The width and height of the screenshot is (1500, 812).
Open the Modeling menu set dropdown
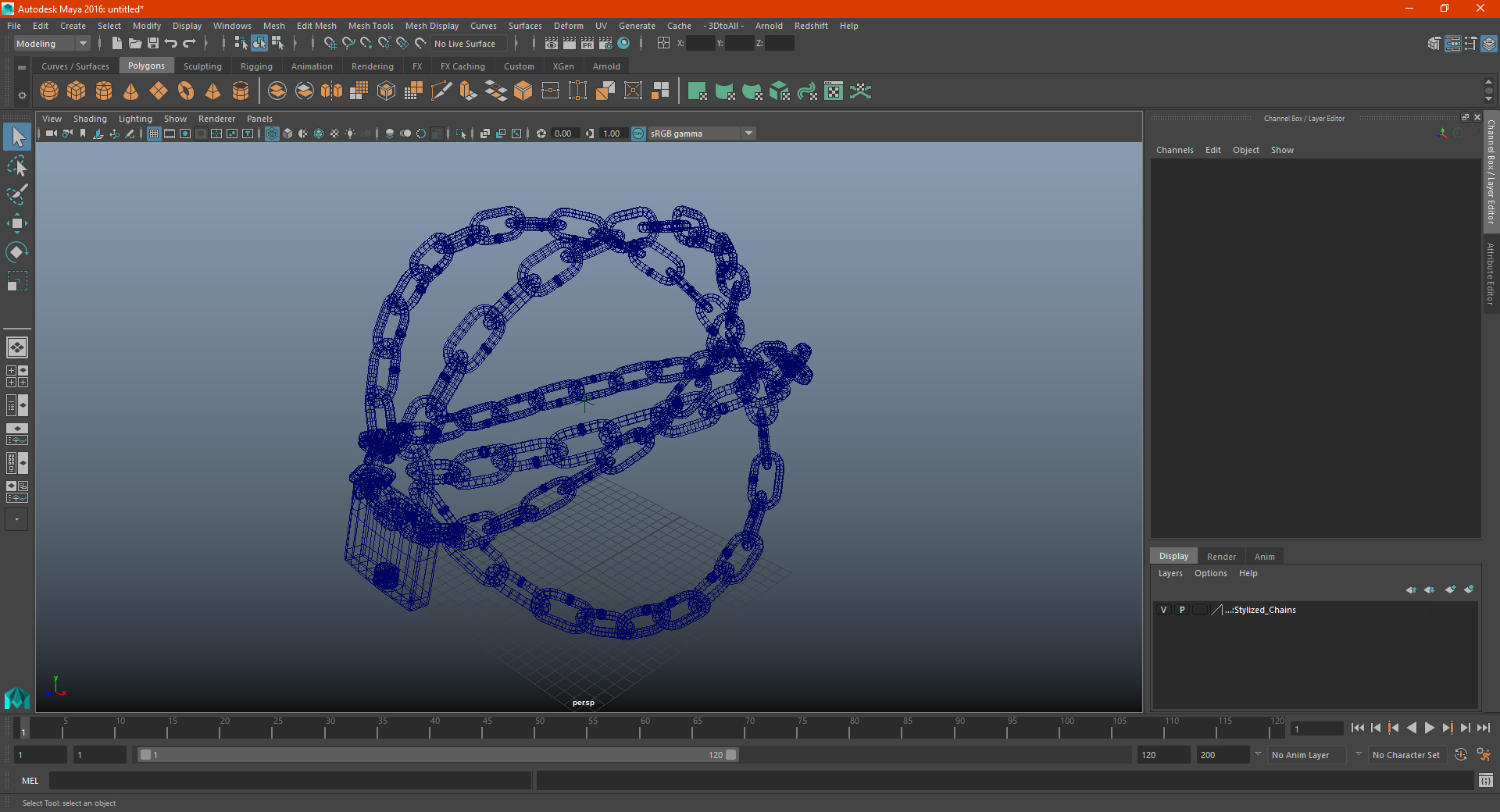coord(52,44)
